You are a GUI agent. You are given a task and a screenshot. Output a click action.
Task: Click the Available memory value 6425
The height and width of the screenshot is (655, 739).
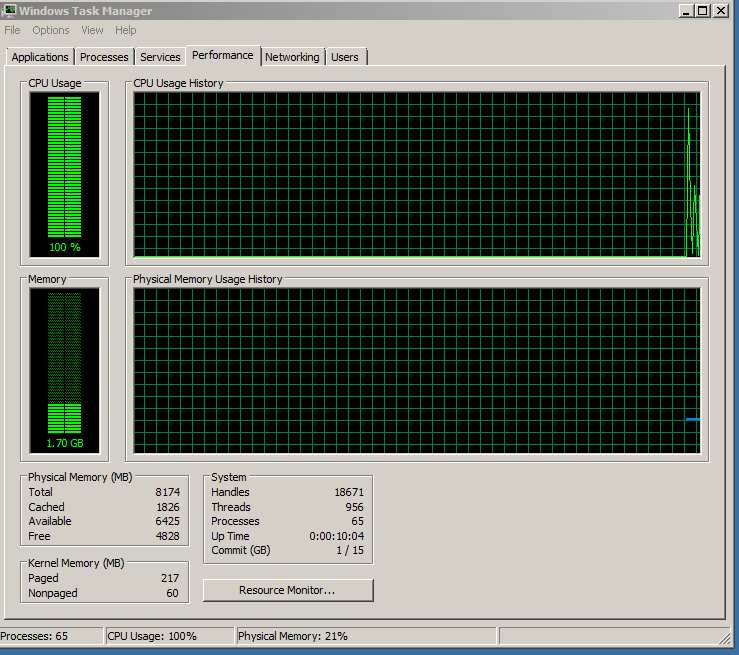[168, 521]
